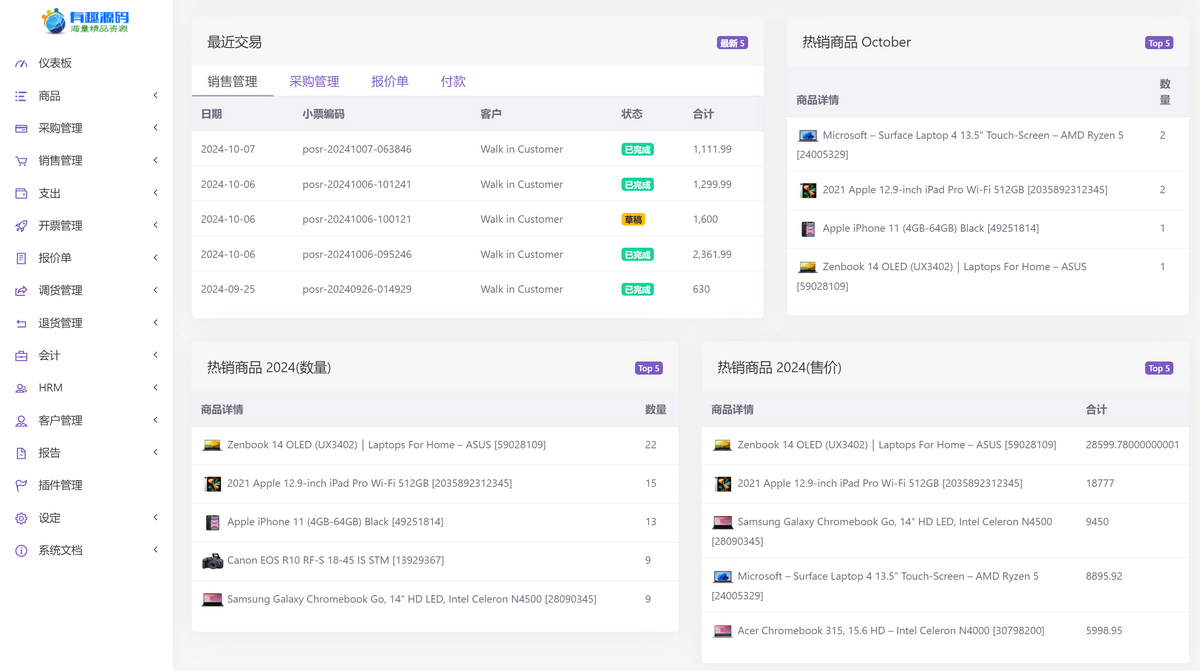Click the info icon for 系统文档
Screen dimensions: 1200x671
21,551
